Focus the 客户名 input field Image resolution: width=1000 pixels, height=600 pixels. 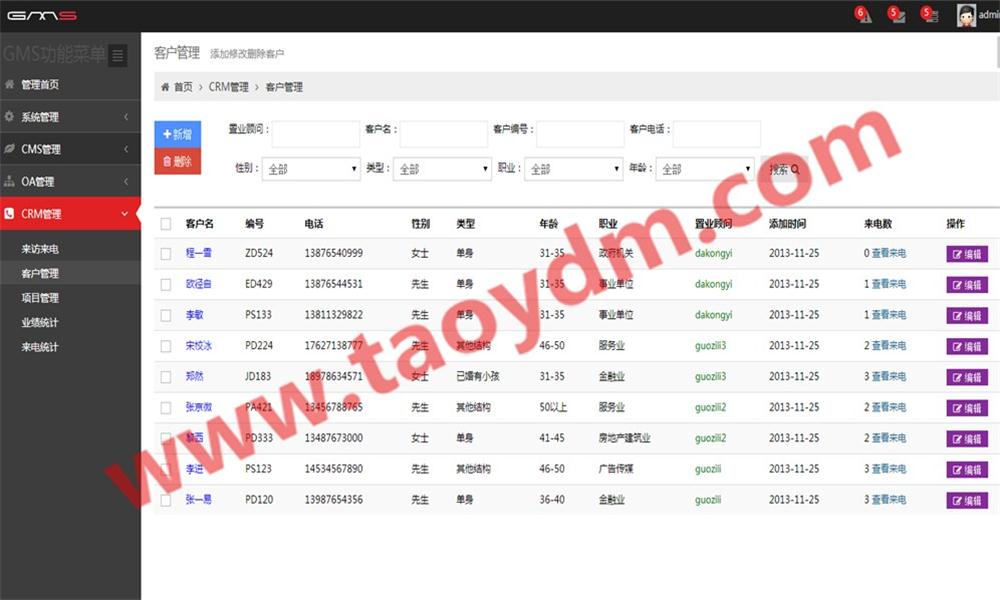[x=444, y=134]
